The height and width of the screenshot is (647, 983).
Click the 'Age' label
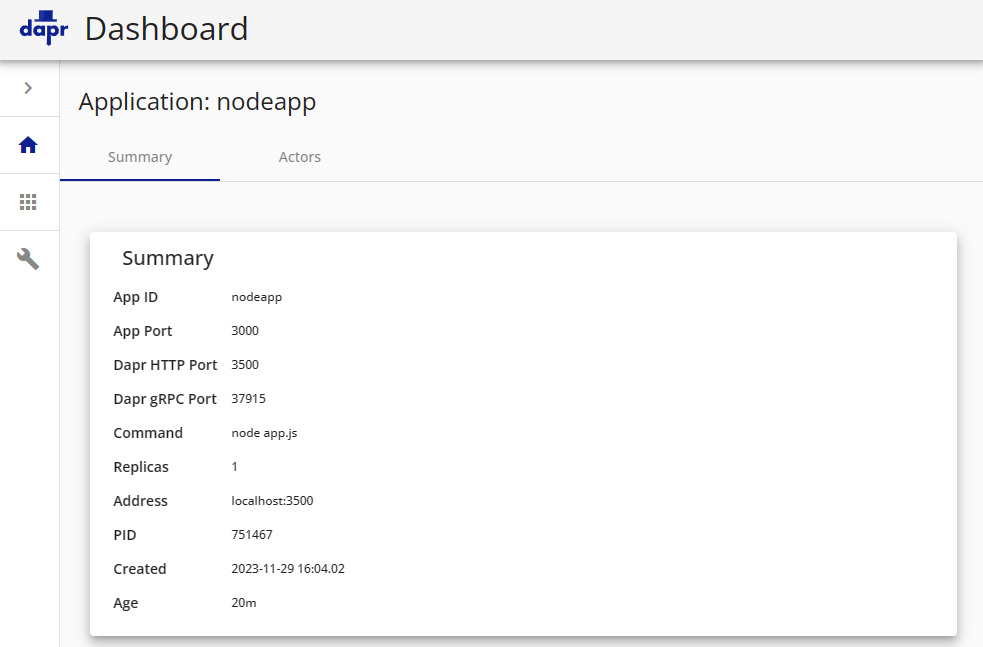(x=125, y=603)
